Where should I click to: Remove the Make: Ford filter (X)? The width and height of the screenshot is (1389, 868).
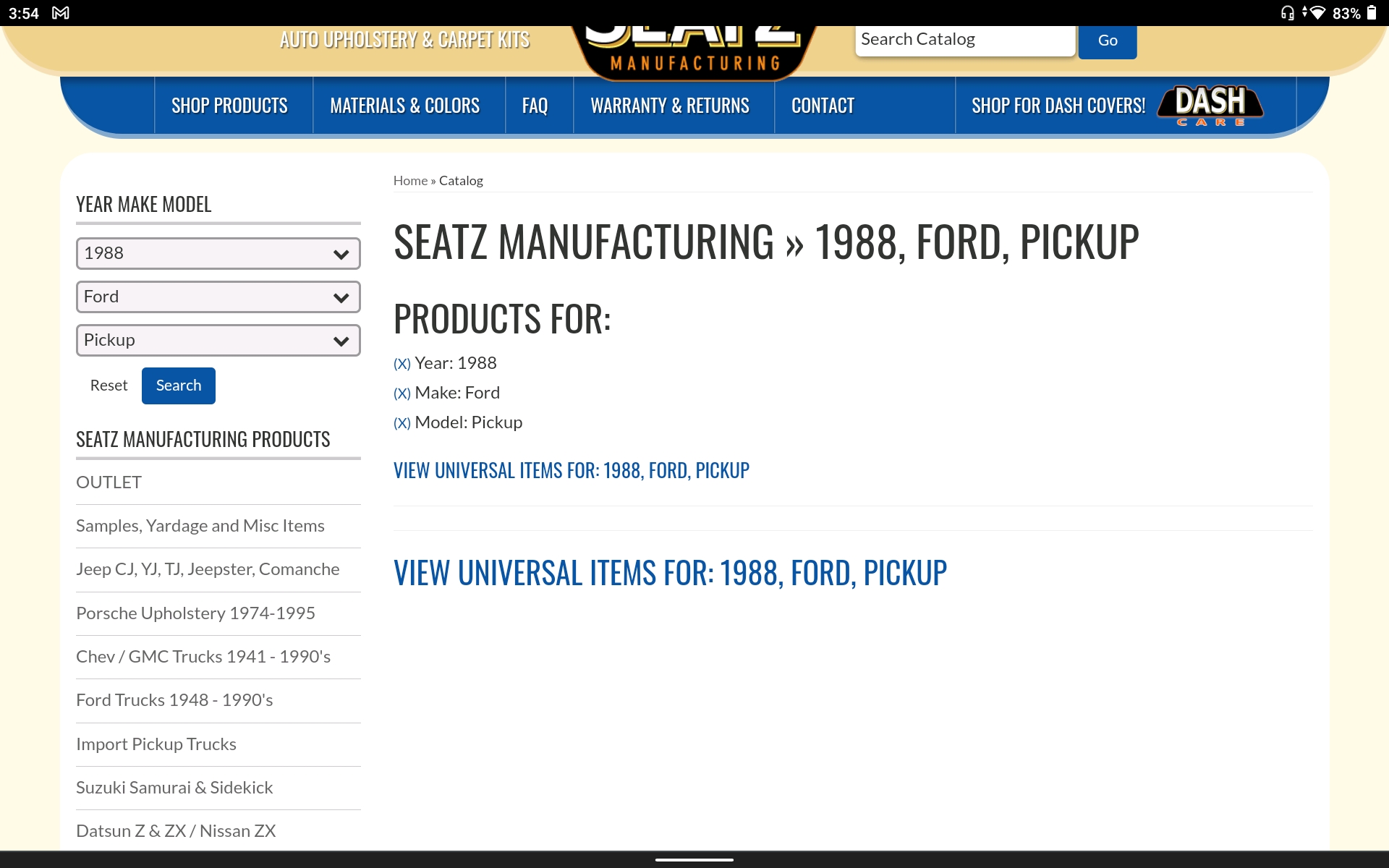click(x=402, y=393)
